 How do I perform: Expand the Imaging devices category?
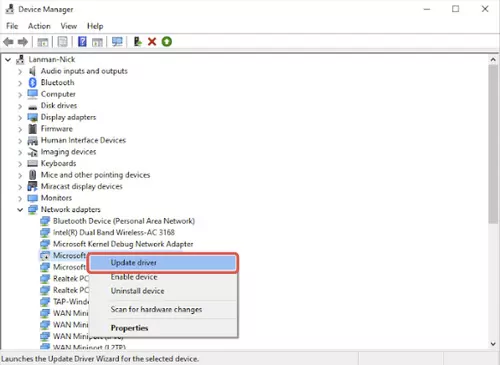point(20,152)
